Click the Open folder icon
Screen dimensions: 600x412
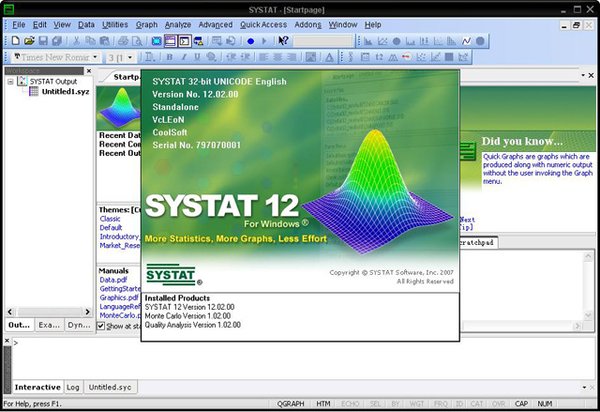[27, 41]
